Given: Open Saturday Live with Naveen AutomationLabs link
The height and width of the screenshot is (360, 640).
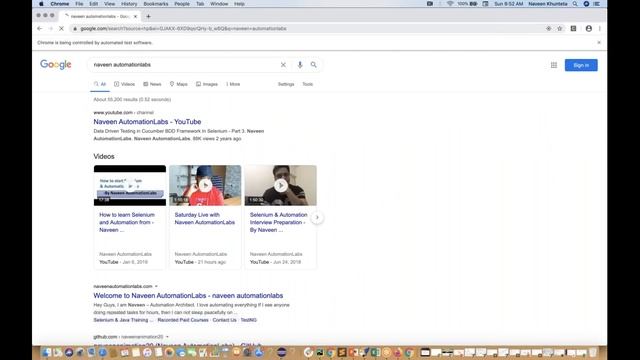Looking at the screenshot, I should click(205, 218).
